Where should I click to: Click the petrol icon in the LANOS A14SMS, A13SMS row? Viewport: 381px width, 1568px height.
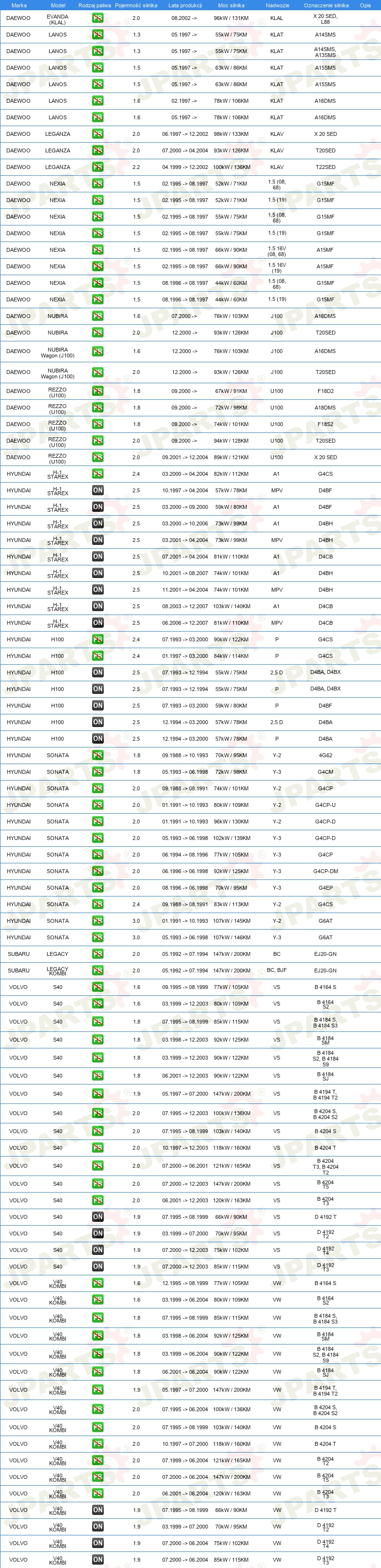point(97,51)
